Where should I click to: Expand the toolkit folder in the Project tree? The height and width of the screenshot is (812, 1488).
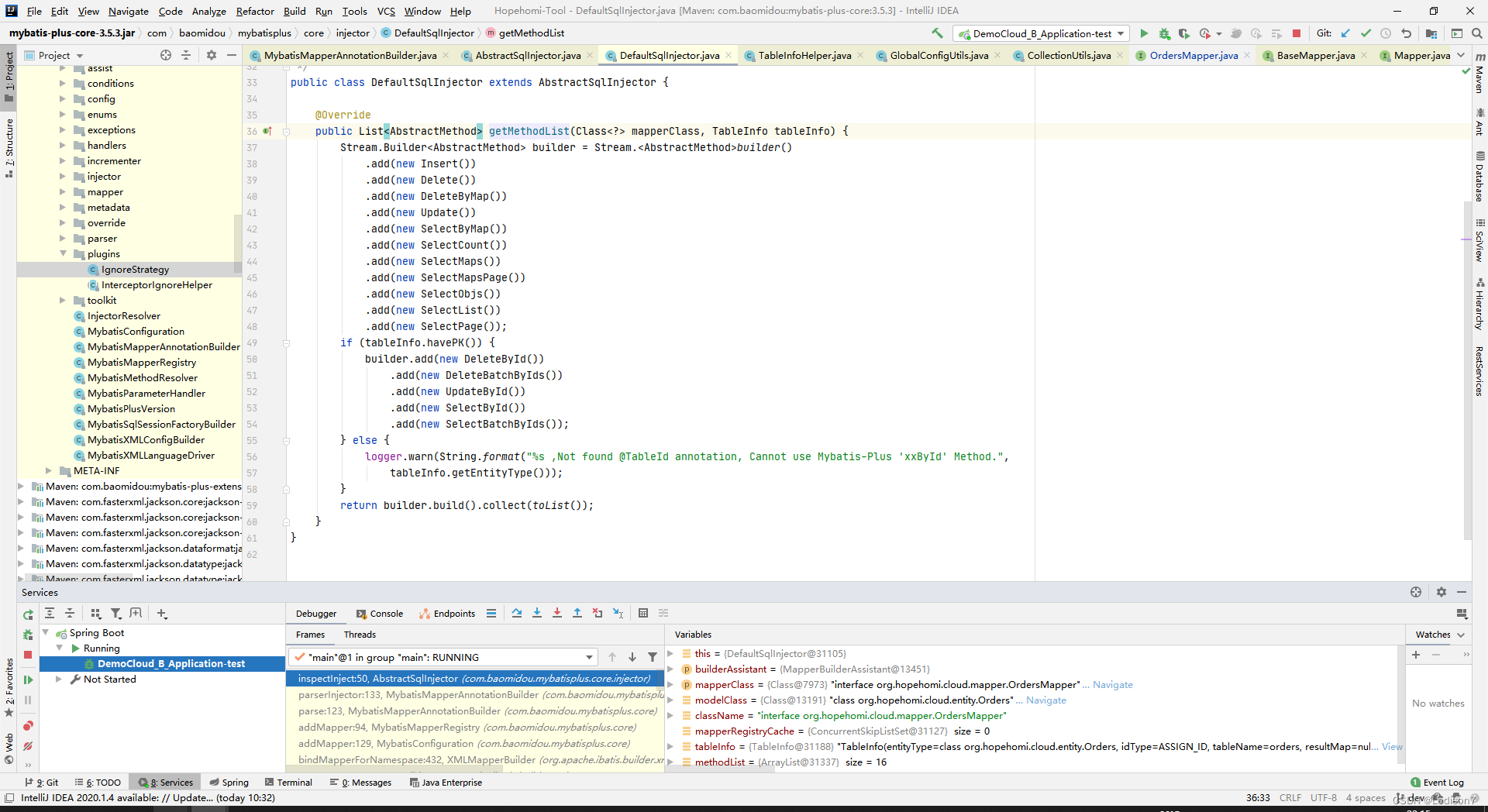click(x=63, y=300)
